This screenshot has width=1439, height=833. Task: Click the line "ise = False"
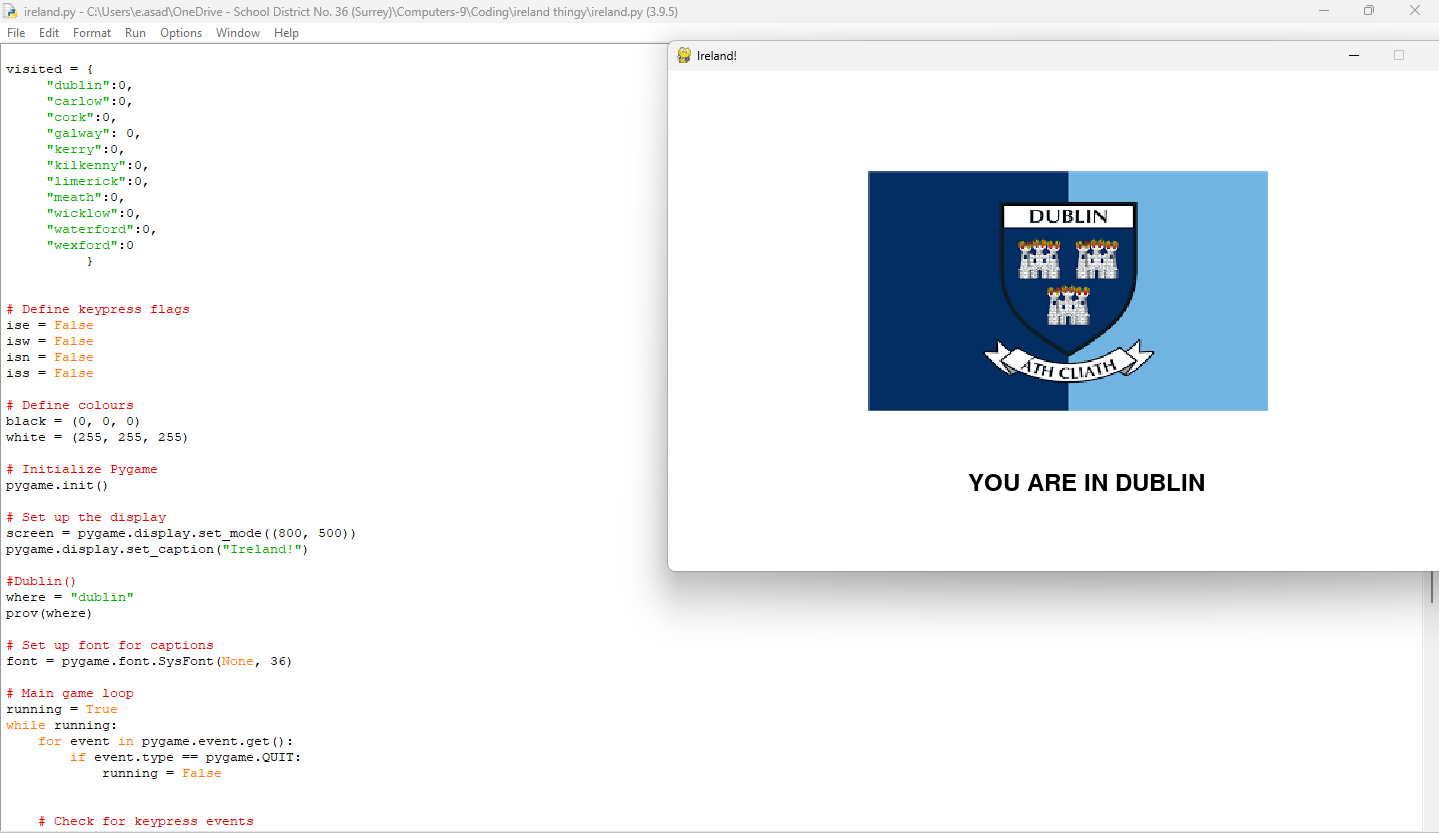pos(50,325)
